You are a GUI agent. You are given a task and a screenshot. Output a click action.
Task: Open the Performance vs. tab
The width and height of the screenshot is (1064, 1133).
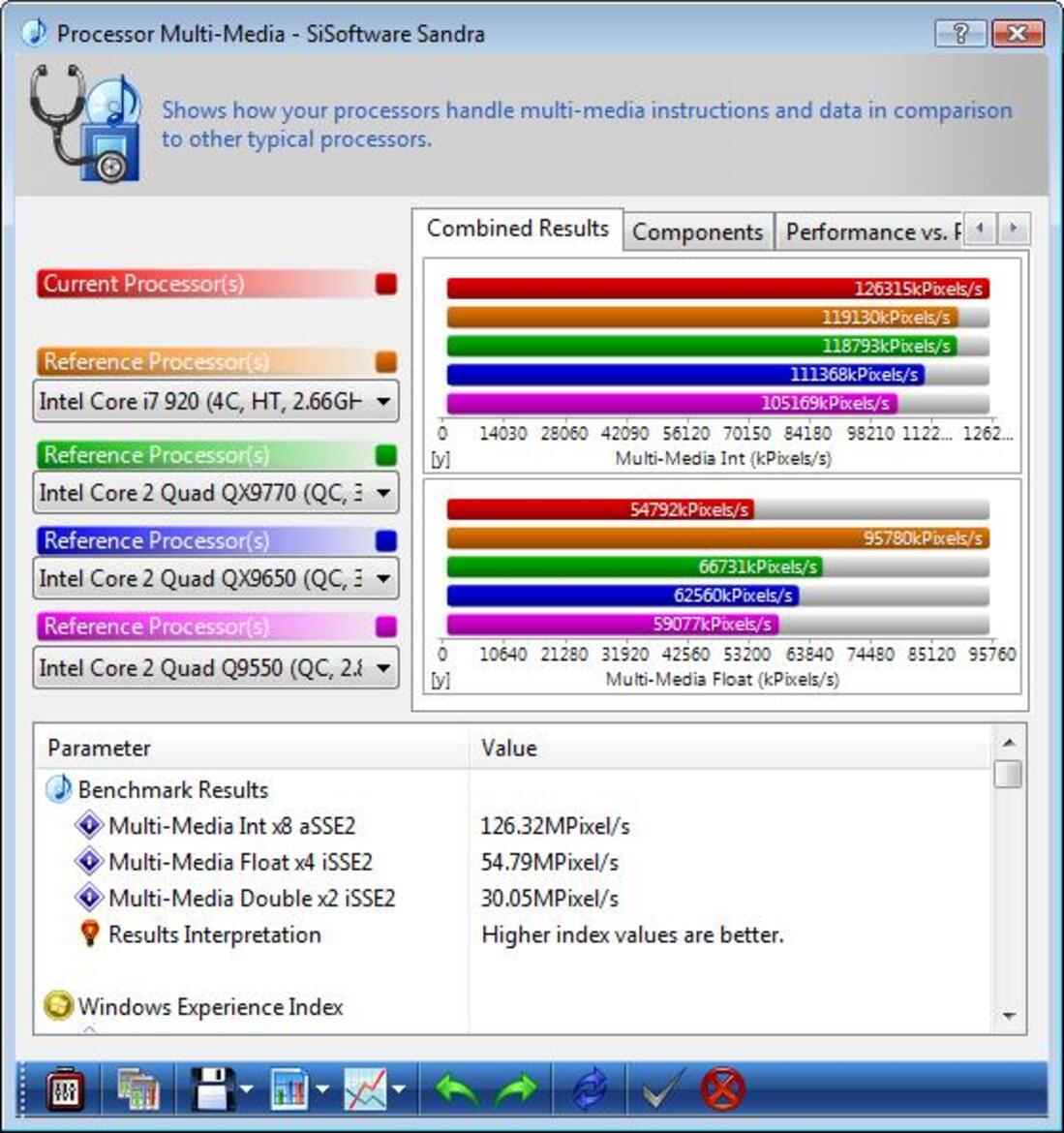tap(869, 232)
